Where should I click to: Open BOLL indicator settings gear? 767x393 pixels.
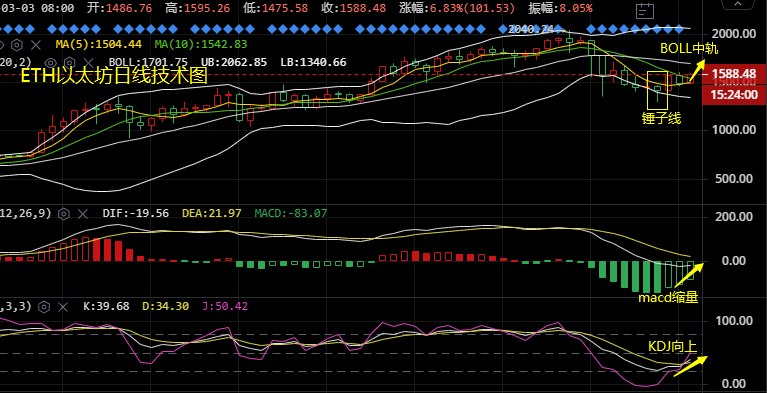click(69, 63)
